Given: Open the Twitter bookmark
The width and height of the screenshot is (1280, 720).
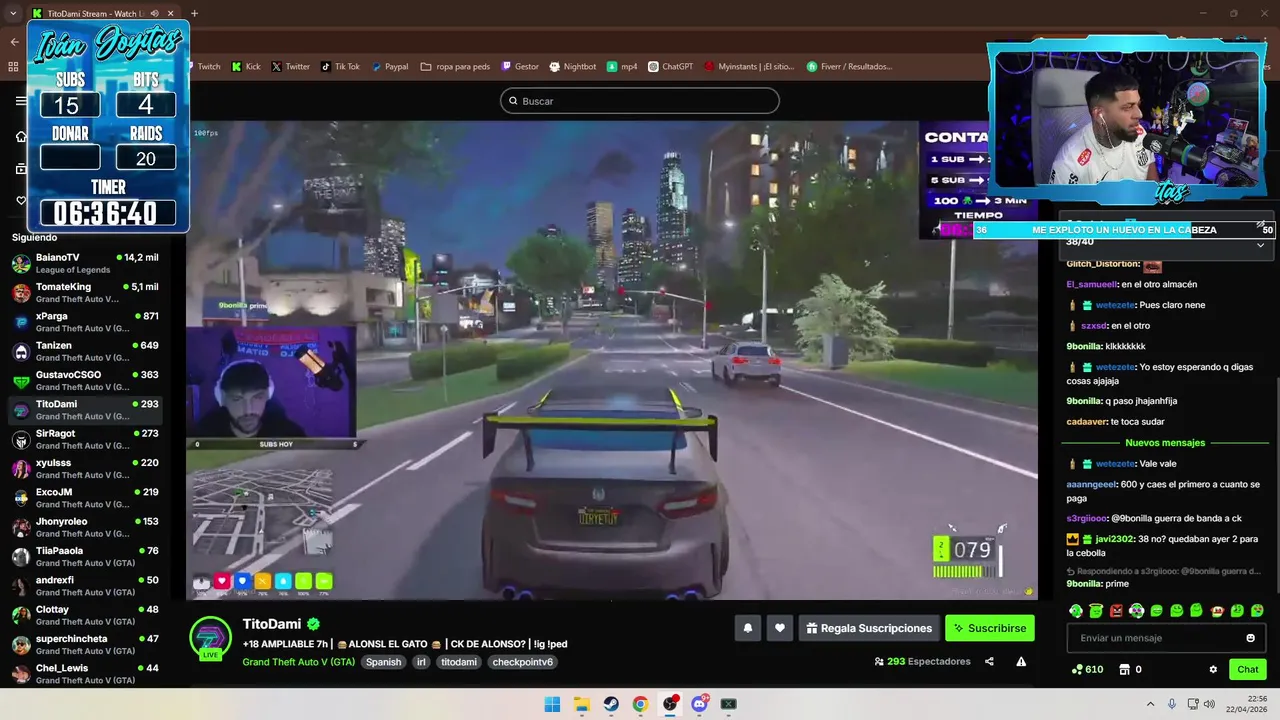Looking at the screenshot, I should pos(291,67).
